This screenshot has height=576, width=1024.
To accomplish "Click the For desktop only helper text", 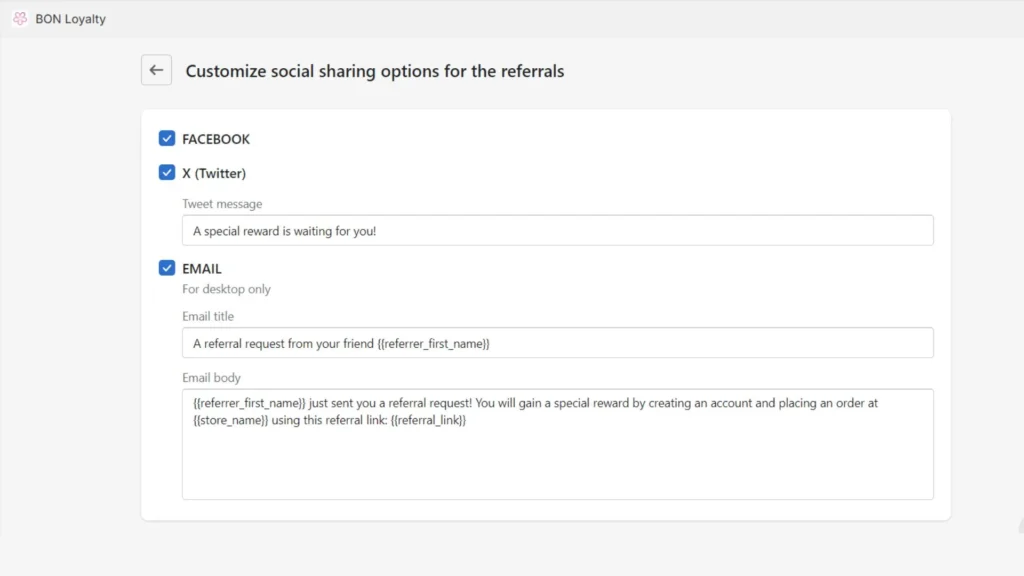I will (x=226, y=288).
